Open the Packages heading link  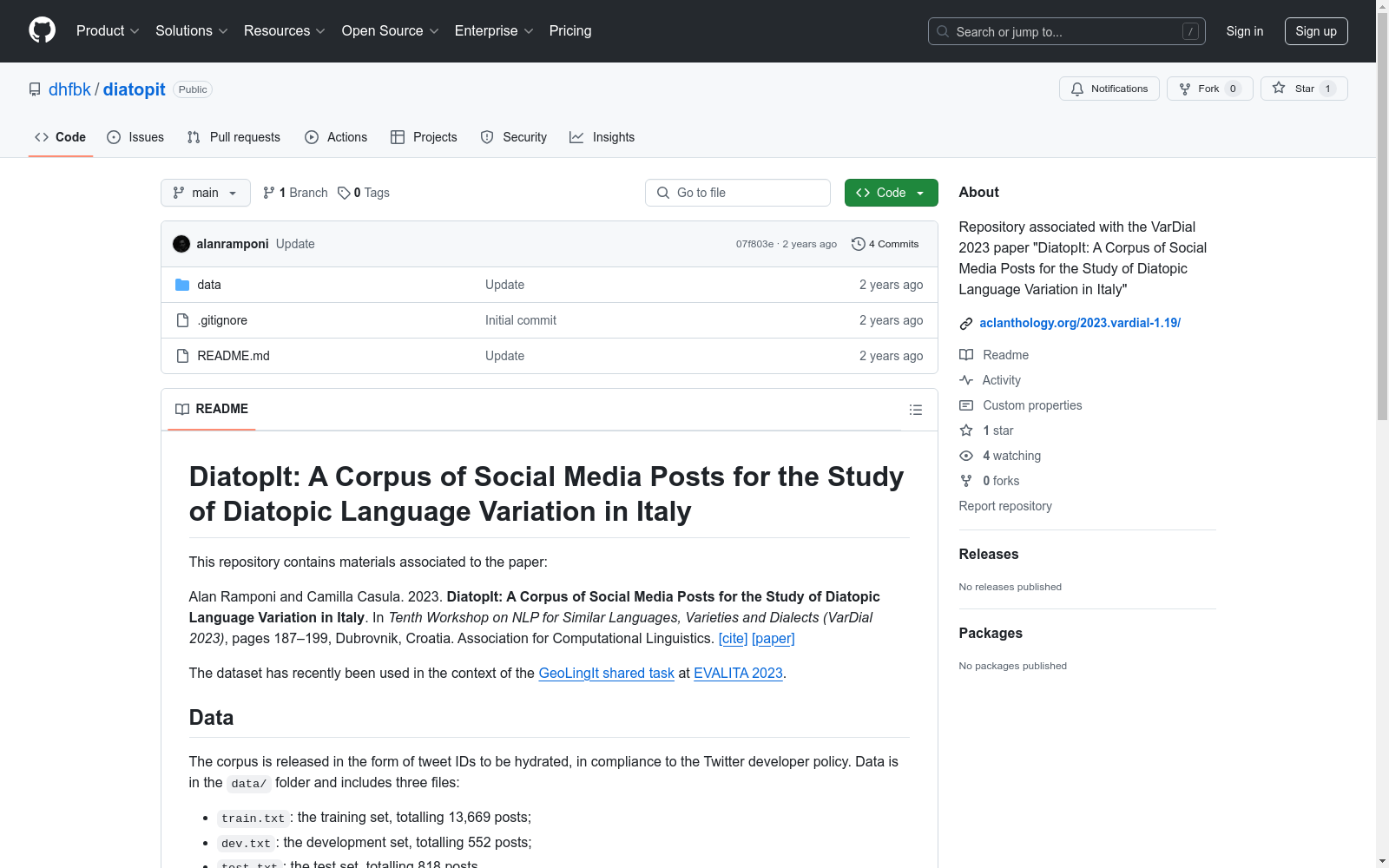point(991,633)
